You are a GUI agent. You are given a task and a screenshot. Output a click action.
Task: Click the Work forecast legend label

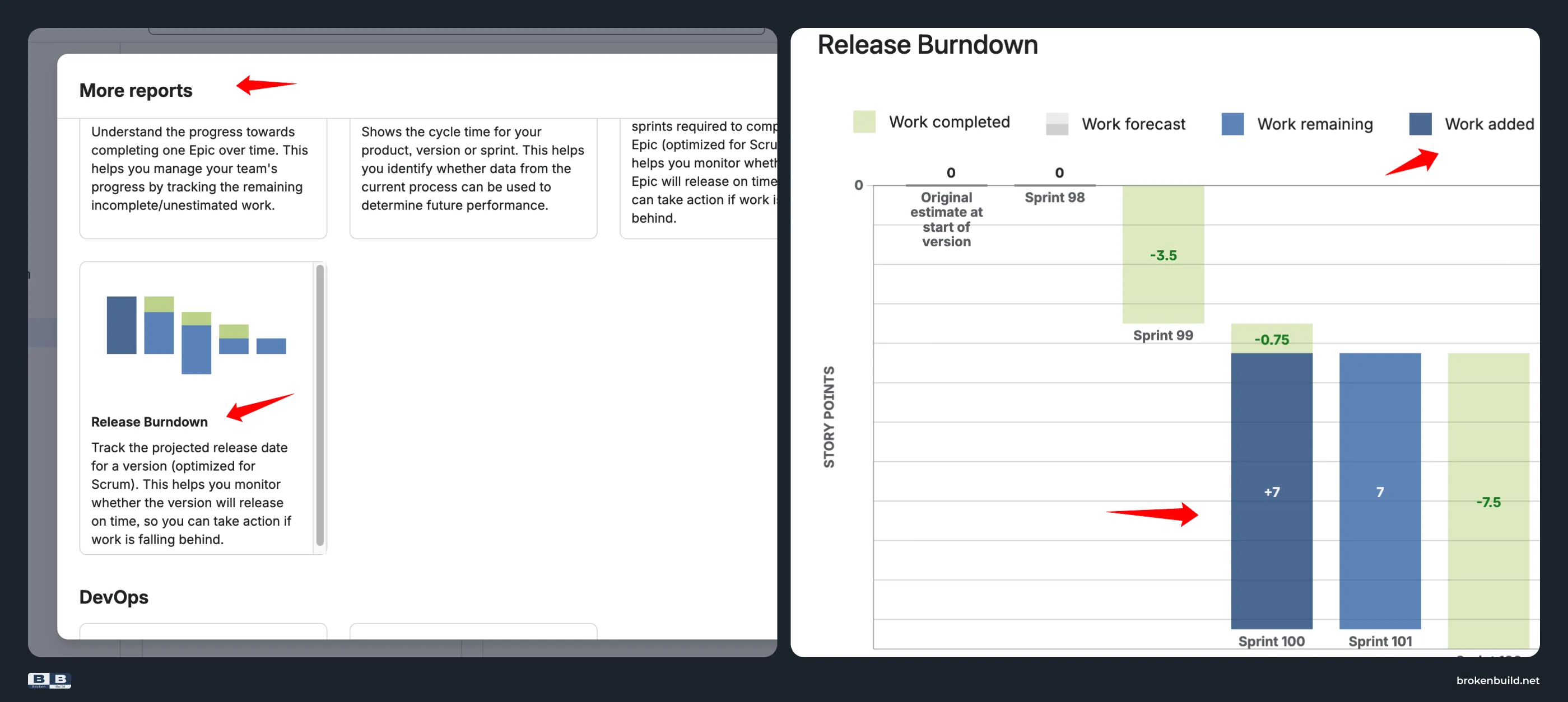coord(1133,124)
